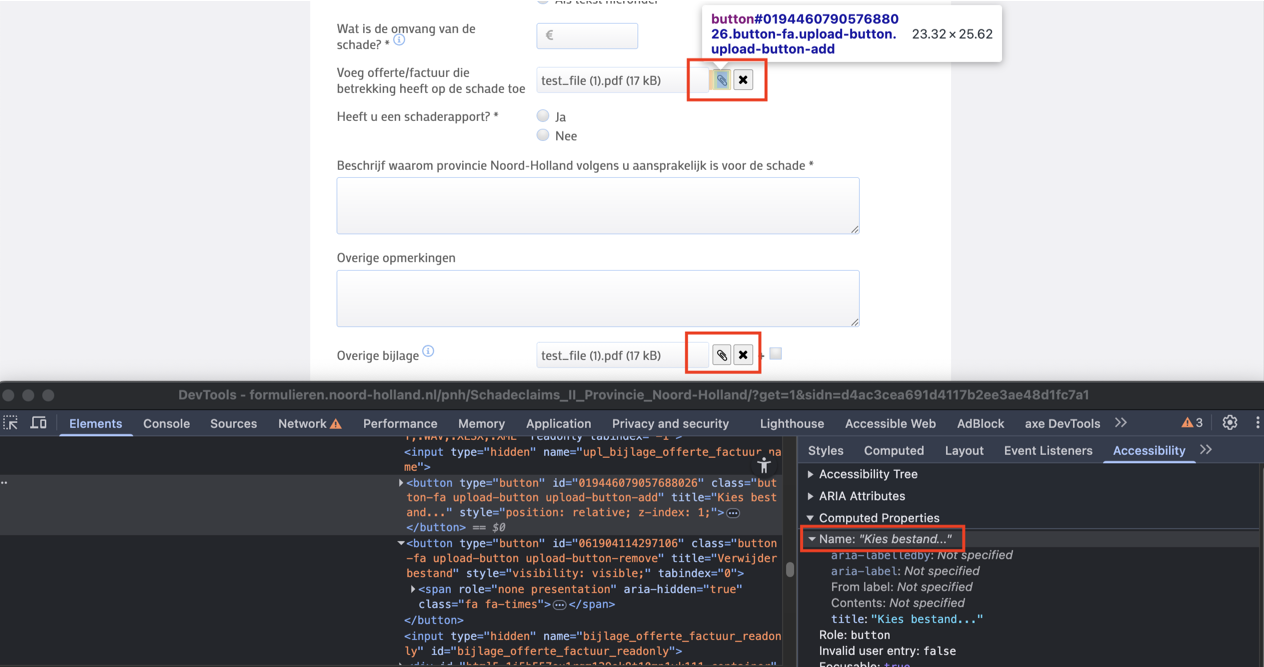The width and height of the screenshot is (1264, 667).
Task: Click the issues warning counter showing 3
Action: 1192,423
